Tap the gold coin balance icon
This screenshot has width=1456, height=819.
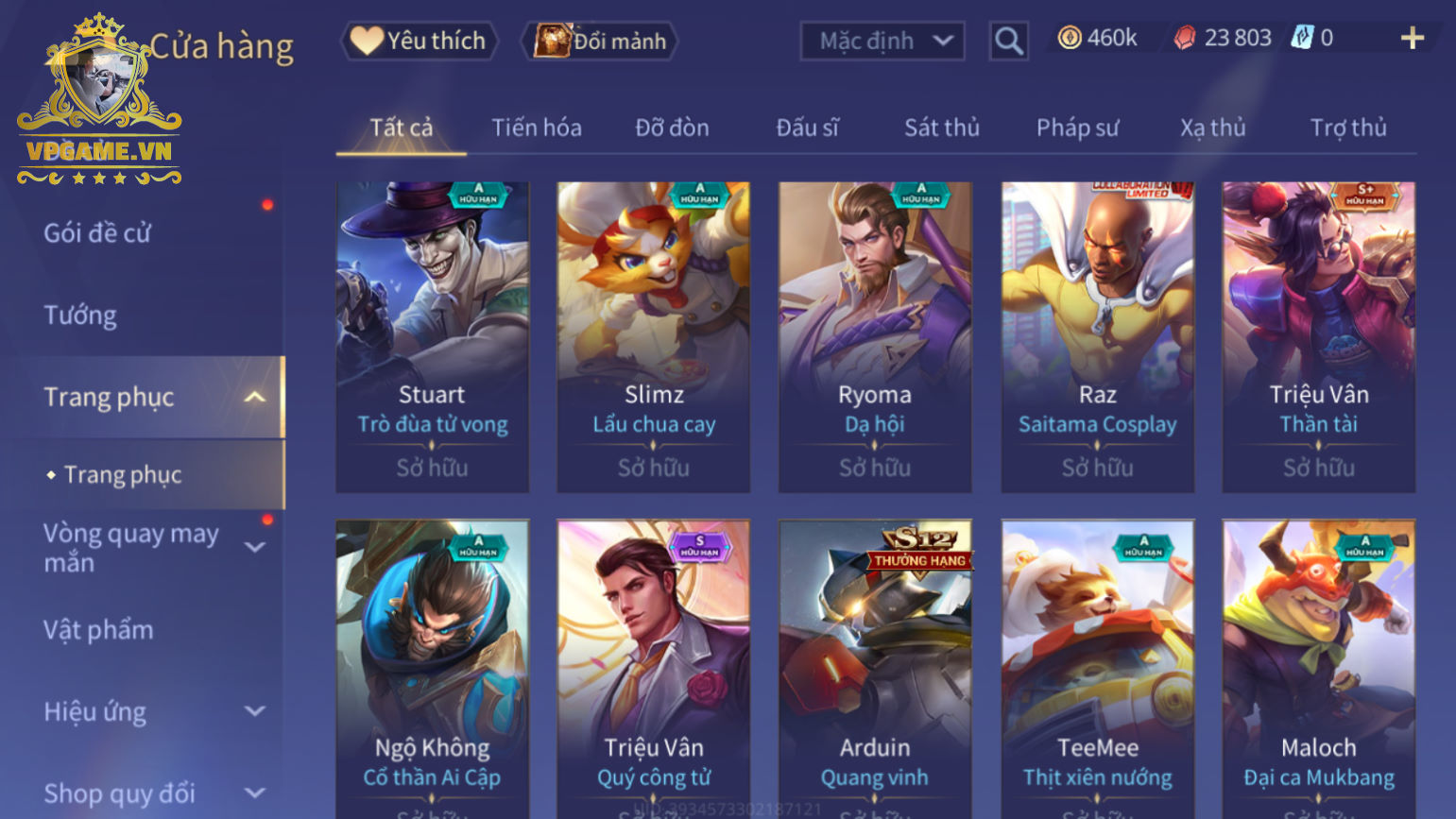click(1069, 38)
